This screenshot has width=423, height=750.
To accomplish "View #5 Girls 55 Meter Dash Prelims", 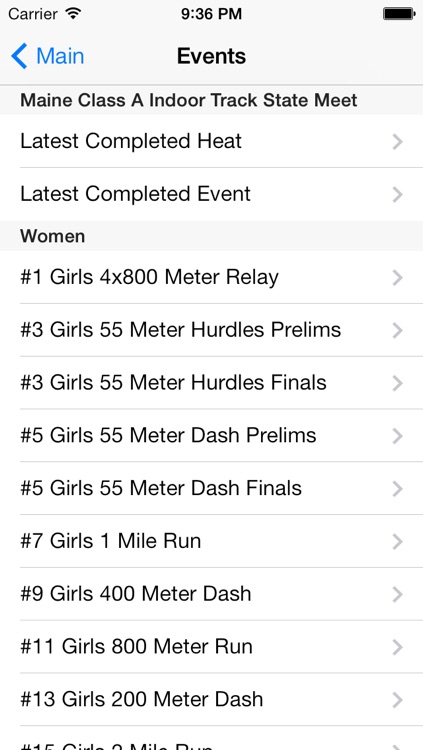I will tap(212, 435).
